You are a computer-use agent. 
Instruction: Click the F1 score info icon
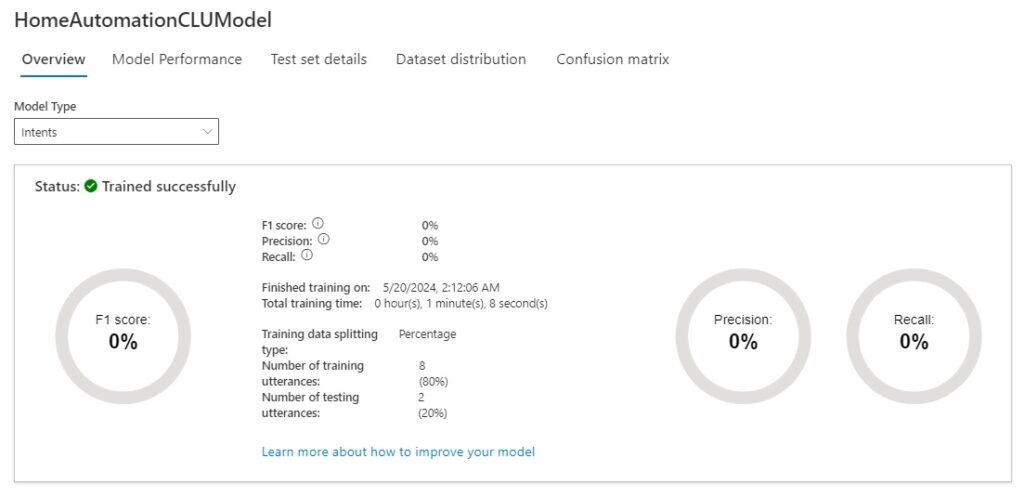click(317, 224)
